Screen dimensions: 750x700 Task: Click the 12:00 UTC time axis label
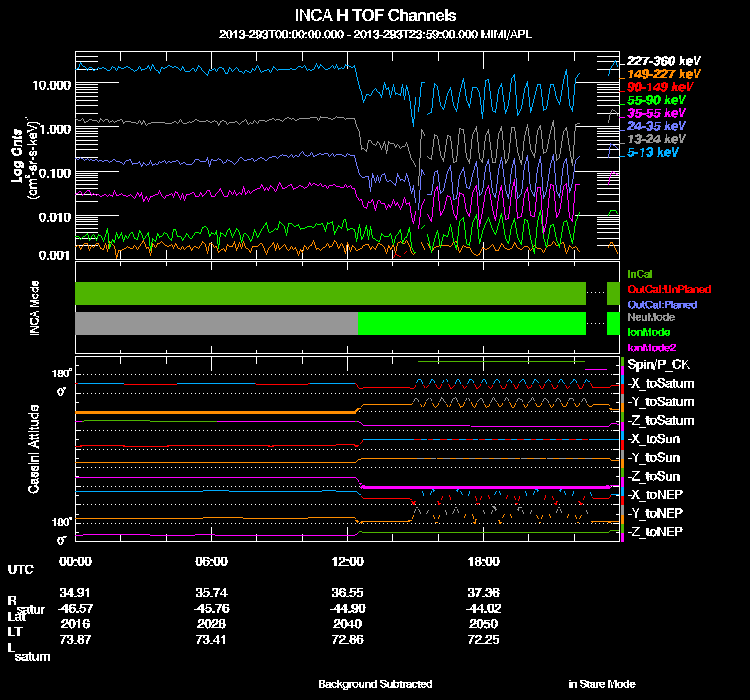(347, 561)
